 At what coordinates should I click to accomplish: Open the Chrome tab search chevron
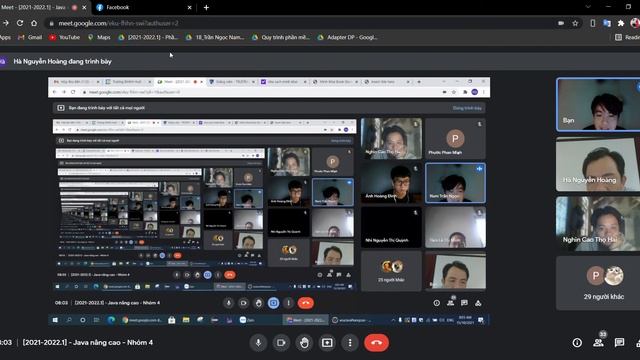[x=588, y=7]
